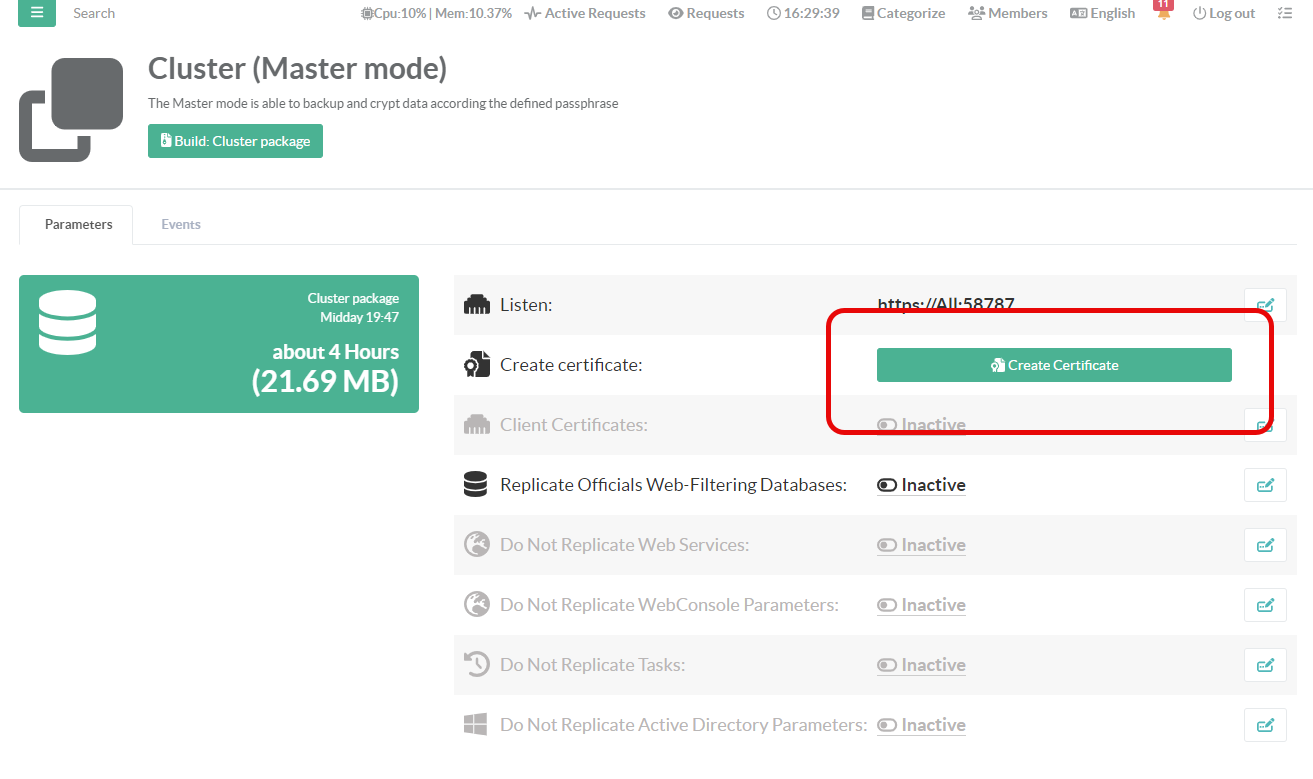Open the English language selector
Image resolution: width=1313 pixels, height=779 pixels.
pos(1102,13)
